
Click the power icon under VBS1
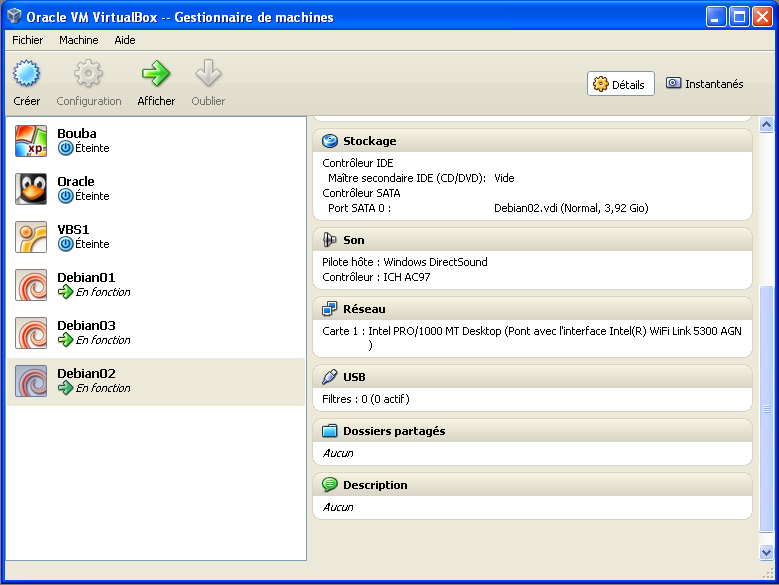click(x=65, y=244)
